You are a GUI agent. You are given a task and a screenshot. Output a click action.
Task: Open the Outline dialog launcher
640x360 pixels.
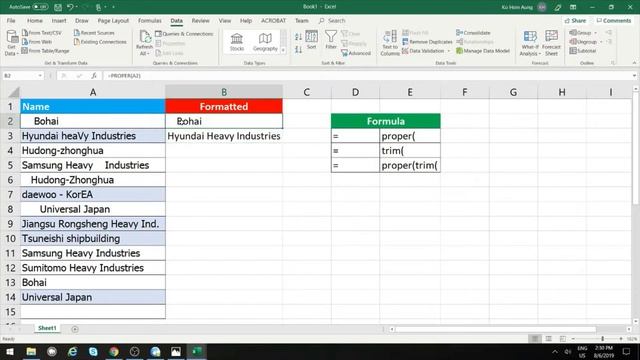coord(613,63)
